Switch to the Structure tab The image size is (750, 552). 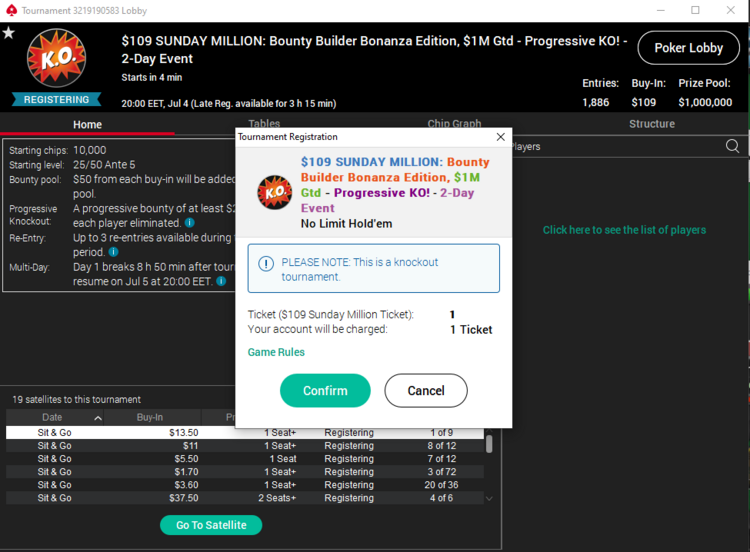652,124
